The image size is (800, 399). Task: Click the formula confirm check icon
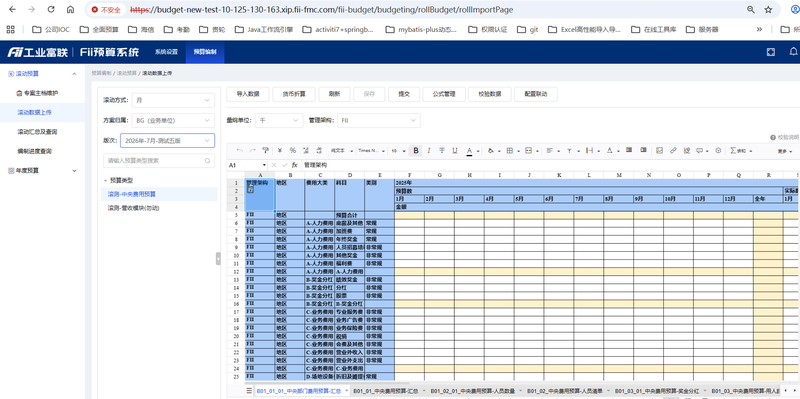coord(284,165)
